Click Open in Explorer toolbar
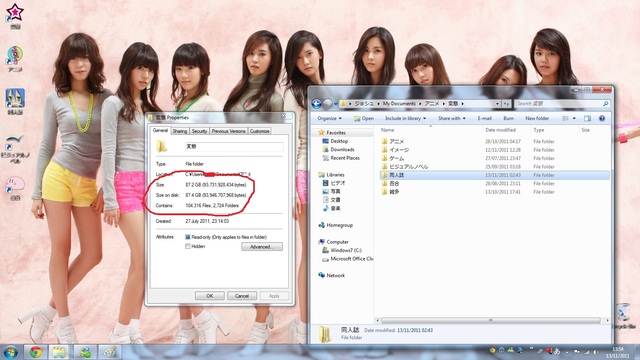The width and height of the screenshot is (640, 360). [363, 118]
